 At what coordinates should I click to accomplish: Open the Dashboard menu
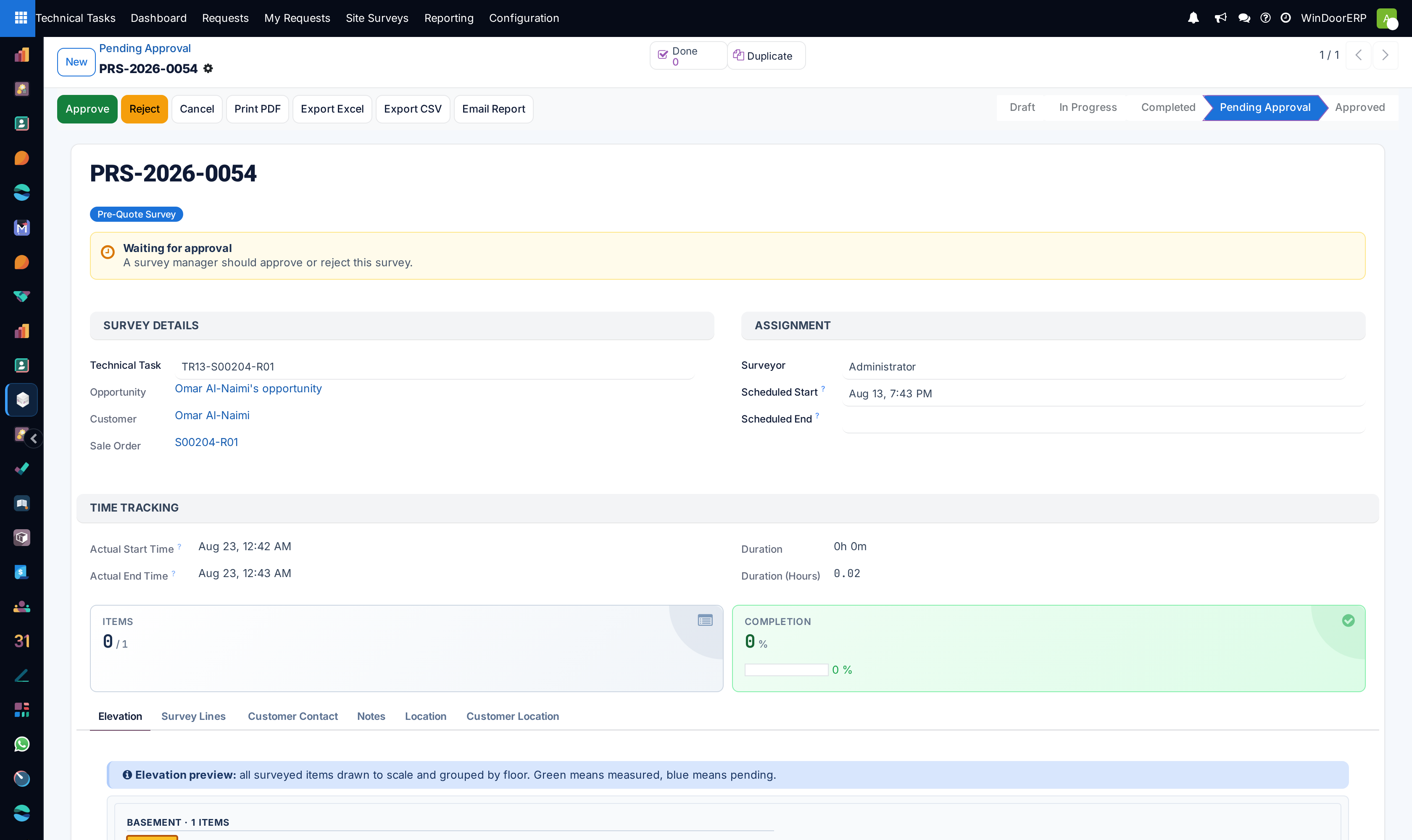tap(158, 18)
